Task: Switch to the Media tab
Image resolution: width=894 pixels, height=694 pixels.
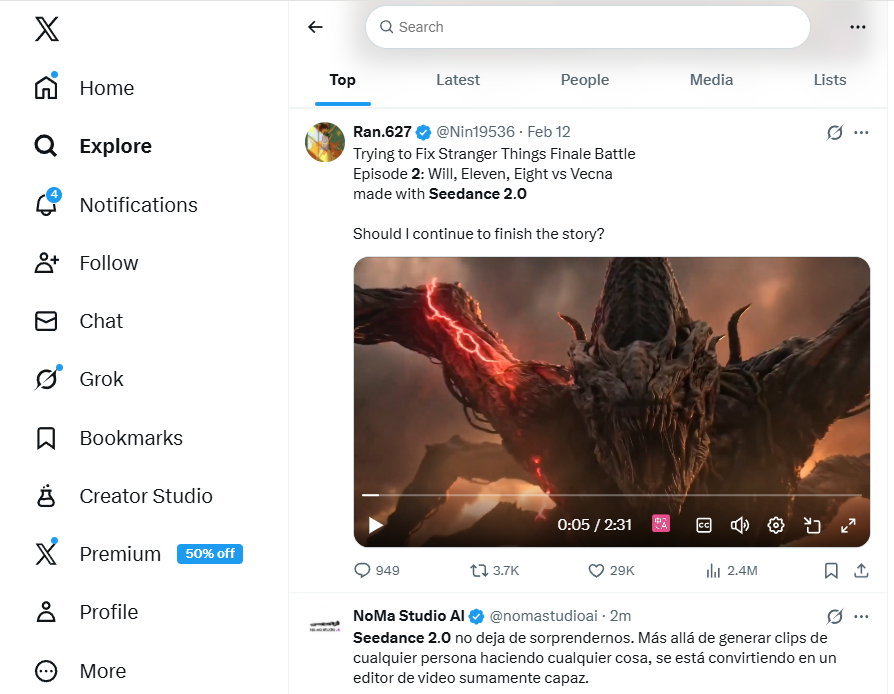Action: [x=712, y=80]
